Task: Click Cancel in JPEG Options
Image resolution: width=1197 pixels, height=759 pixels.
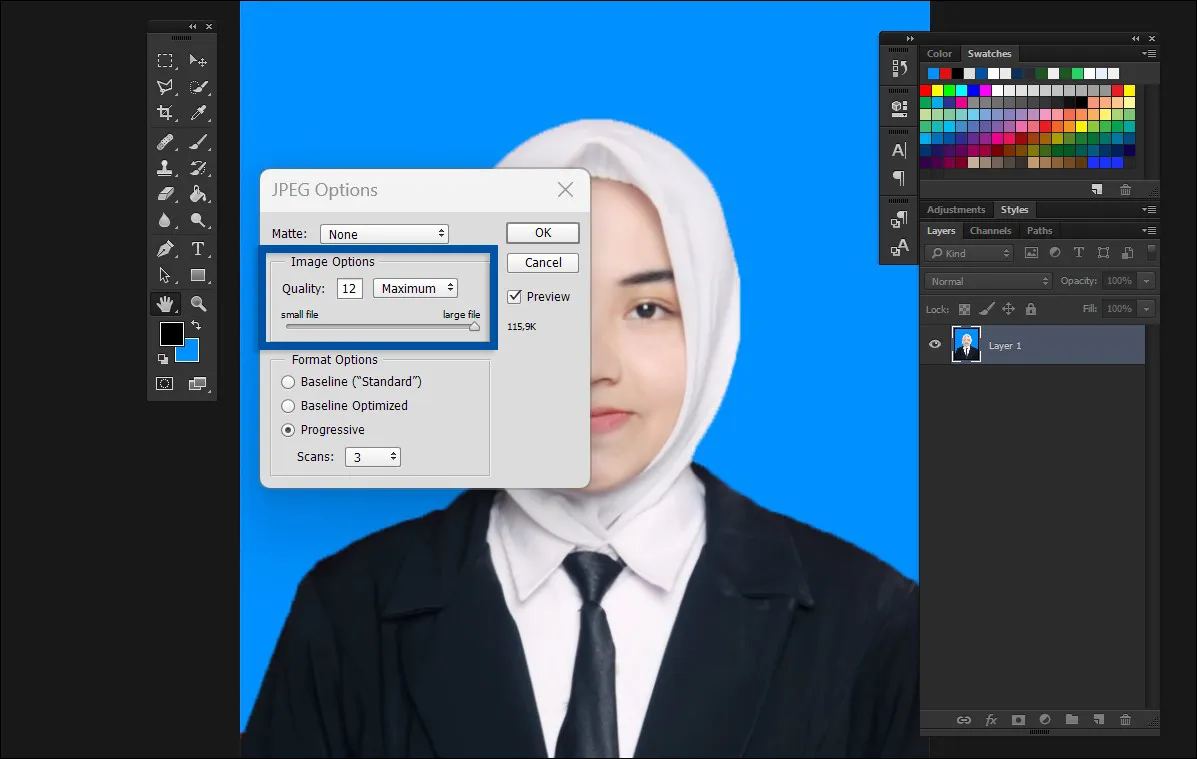Action: pyautogui.click(x=542, y=263)
